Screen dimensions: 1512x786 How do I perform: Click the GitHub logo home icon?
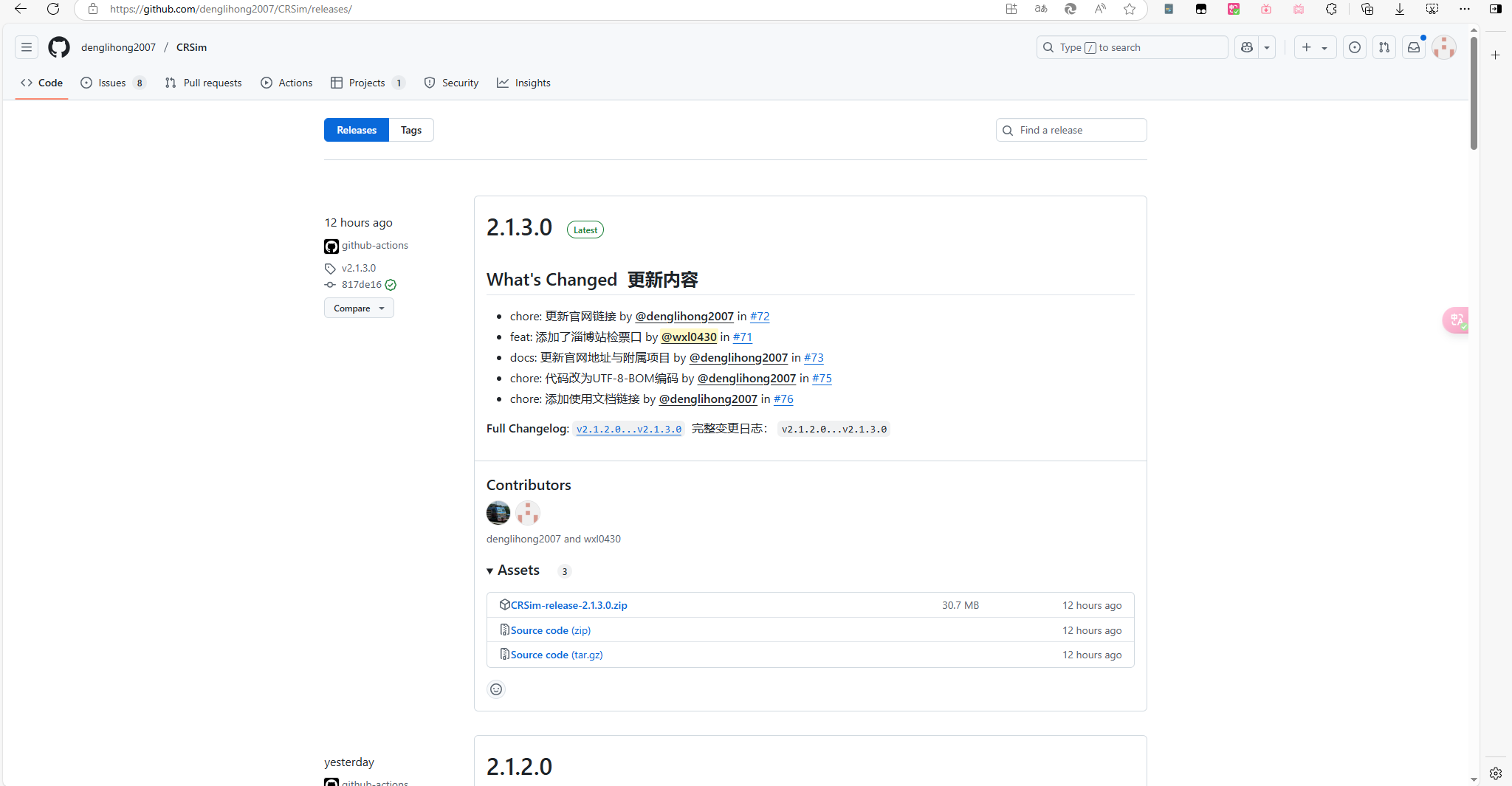click(x=59, y=47)
